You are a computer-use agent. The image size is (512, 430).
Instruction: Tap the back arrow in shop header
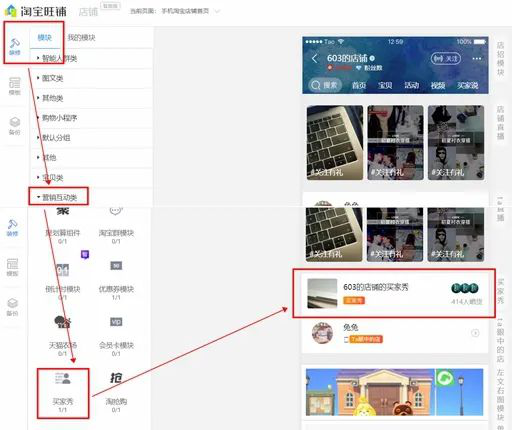click(315, 59)
